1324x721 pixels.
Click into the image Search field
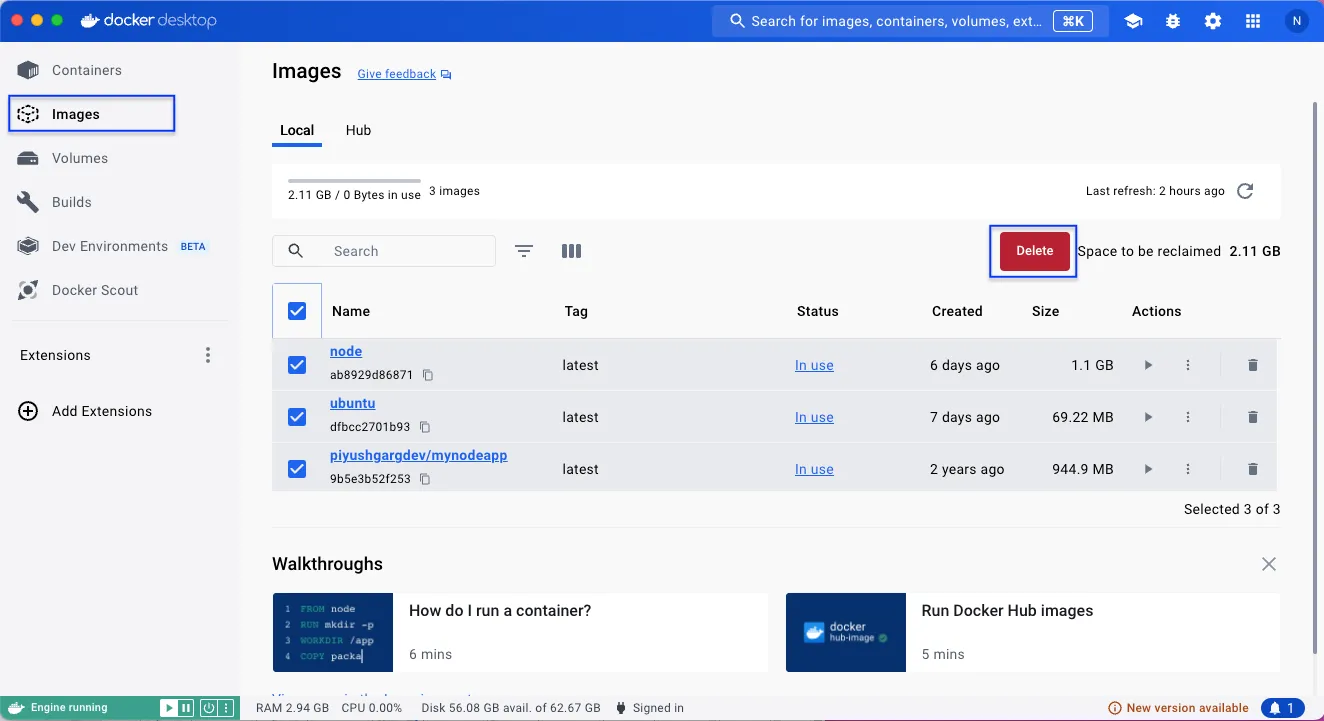point(384,251)
